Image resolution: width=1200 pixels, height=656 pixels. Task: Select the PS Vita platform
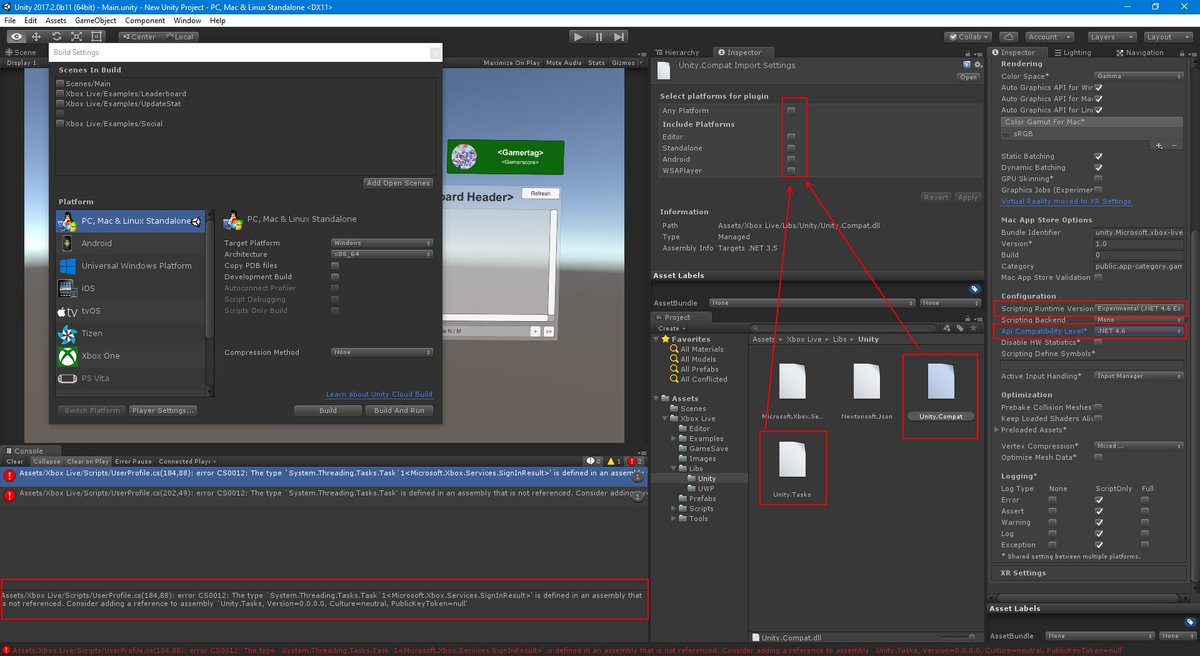(x=130, y=377)
